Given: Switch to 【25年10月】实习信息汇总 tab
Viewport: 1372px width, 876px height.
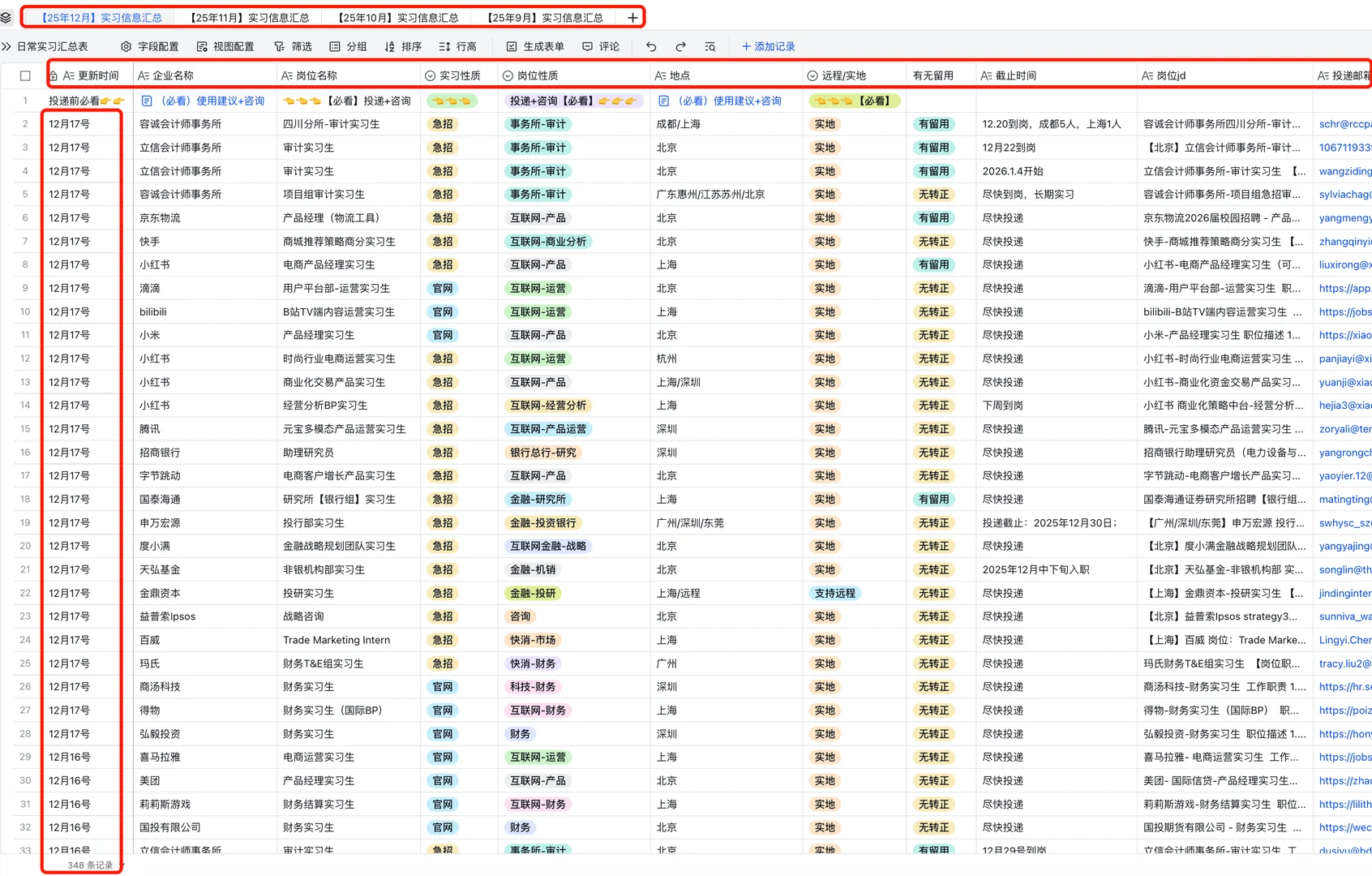Looking at the screenshot, I should coord(397,17).
